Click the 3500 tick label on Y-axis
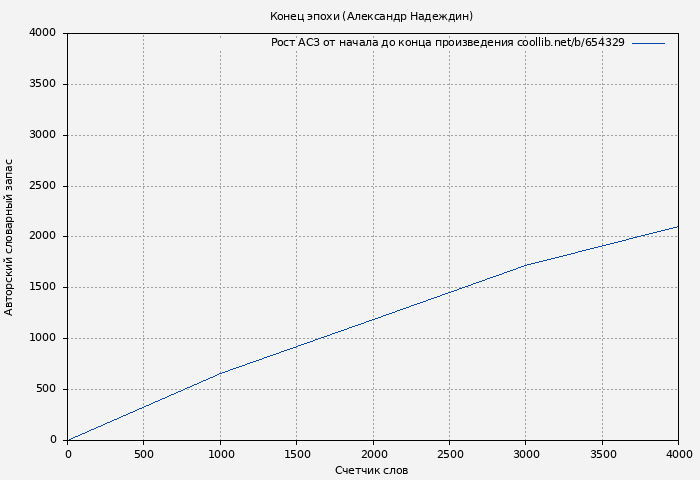Viewport: 700px width, 480px height. pos(41,84)
